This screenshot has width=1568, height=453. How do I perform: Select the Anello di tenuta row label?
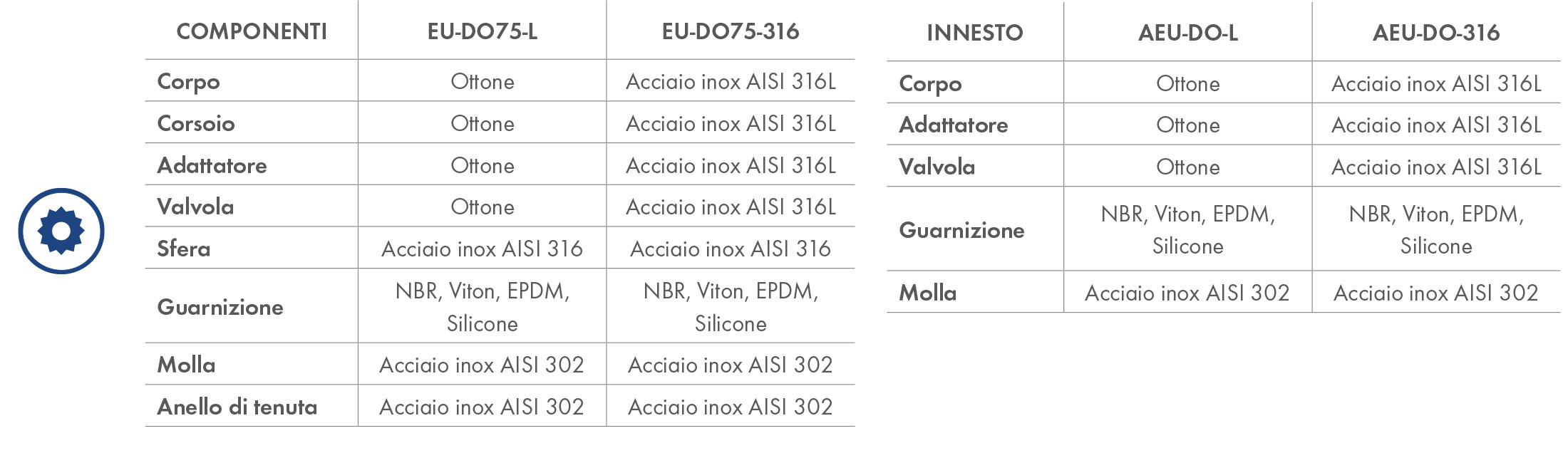(237, 407)
